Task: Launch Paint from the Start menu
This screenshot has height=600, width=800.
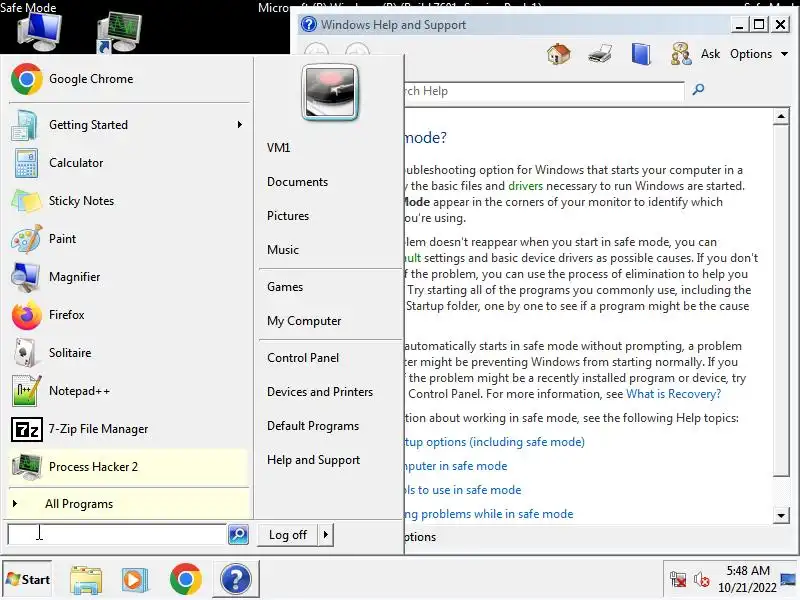Action: tap(128, 239)
